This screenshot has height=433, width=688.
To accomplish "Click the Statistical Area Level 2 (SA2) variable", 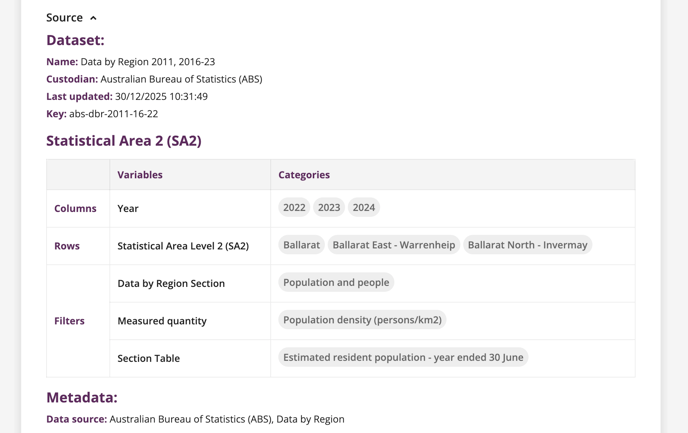I will coord(183,246).
